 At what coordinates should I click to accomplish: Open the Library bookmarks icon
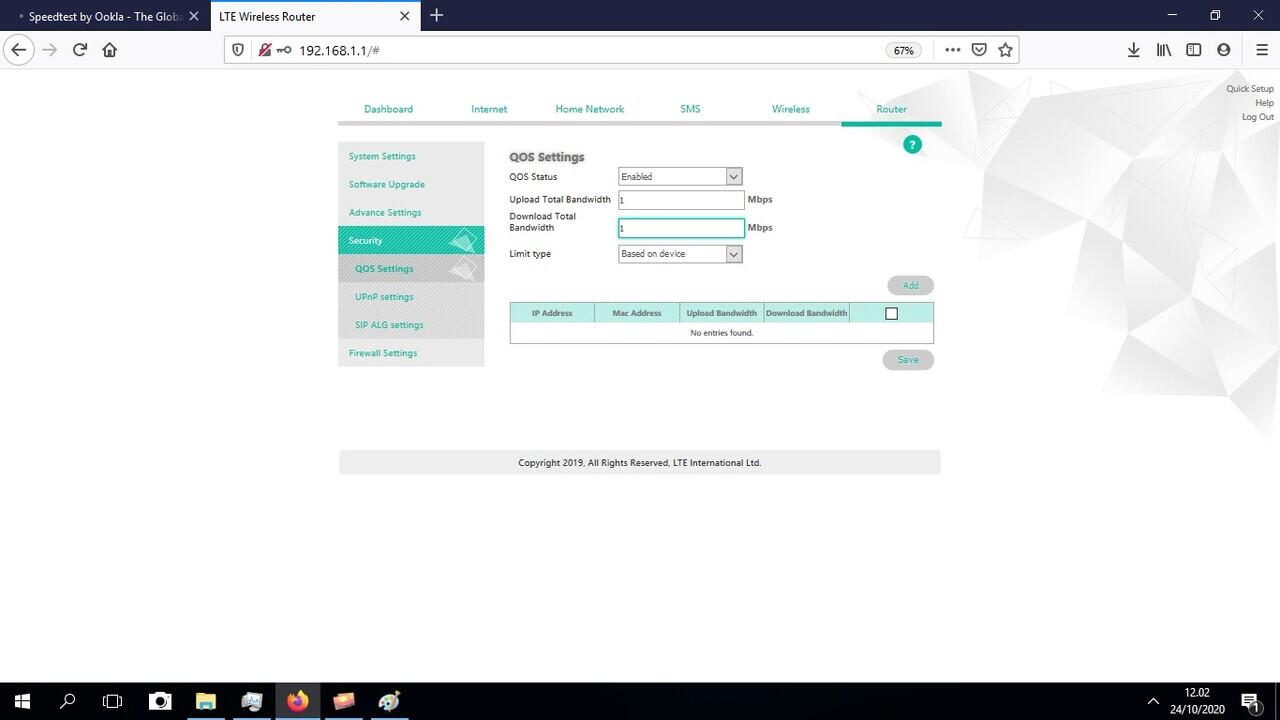click(1164, 50)
